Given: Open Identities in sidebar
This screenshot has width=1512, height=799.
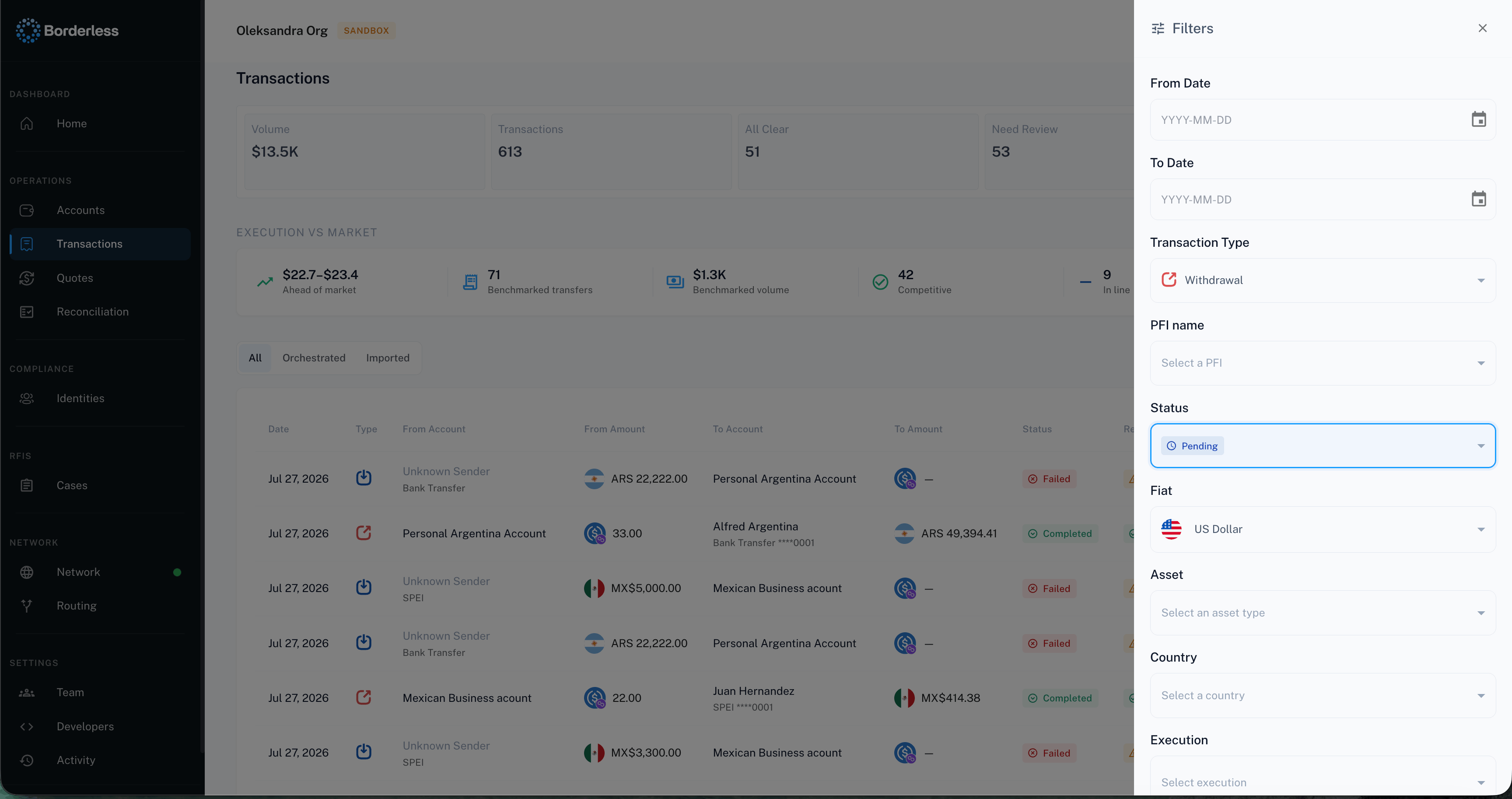Looking at the screenshot, I should point(100,399).
